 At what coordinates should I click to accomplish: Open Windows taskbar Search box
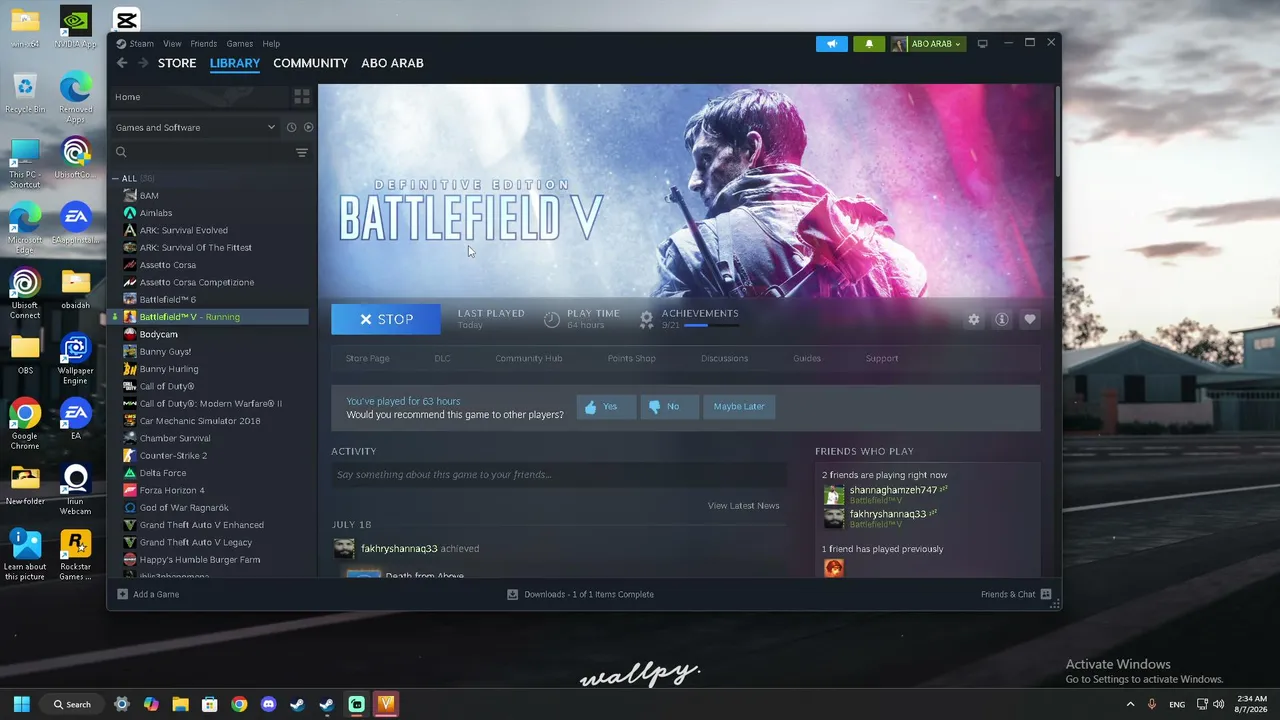pos(71,704)
